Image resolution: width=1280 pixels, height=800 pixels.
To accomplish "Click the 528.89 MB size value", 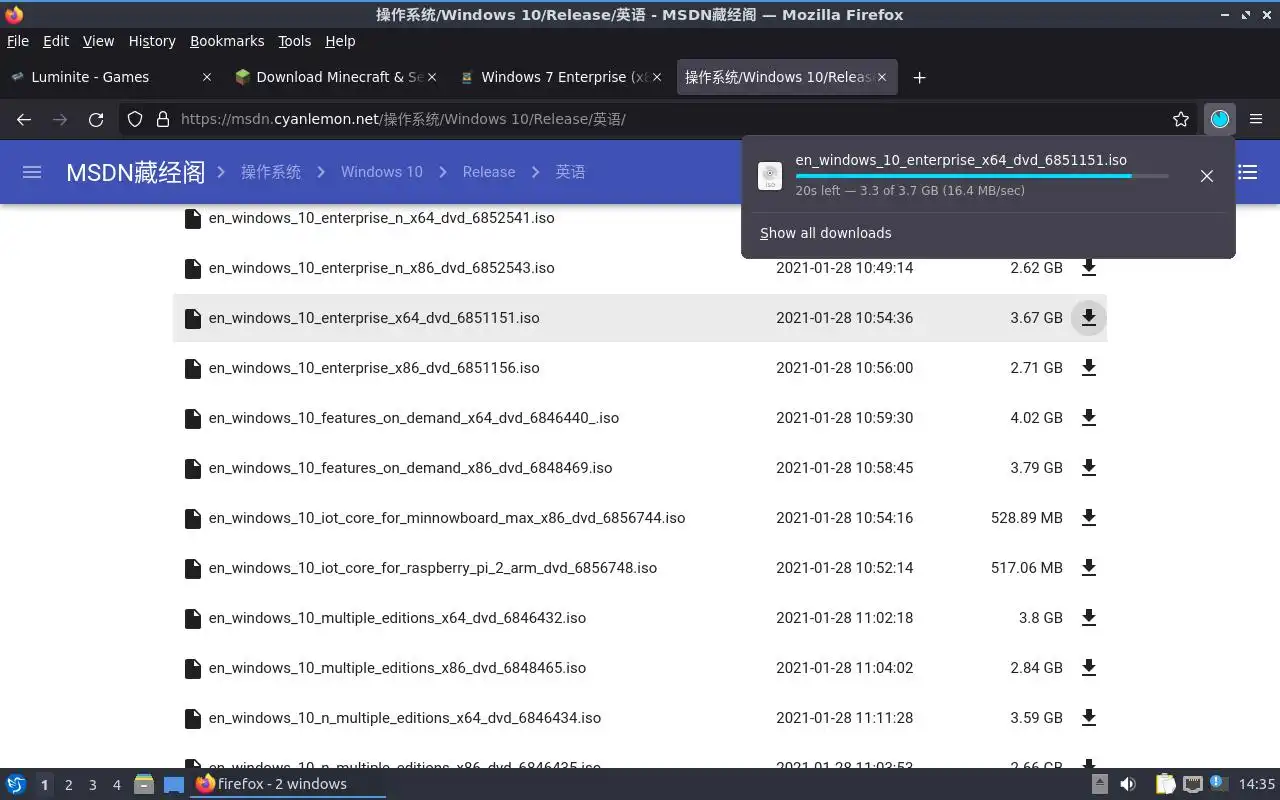I will coord(1027,518).
